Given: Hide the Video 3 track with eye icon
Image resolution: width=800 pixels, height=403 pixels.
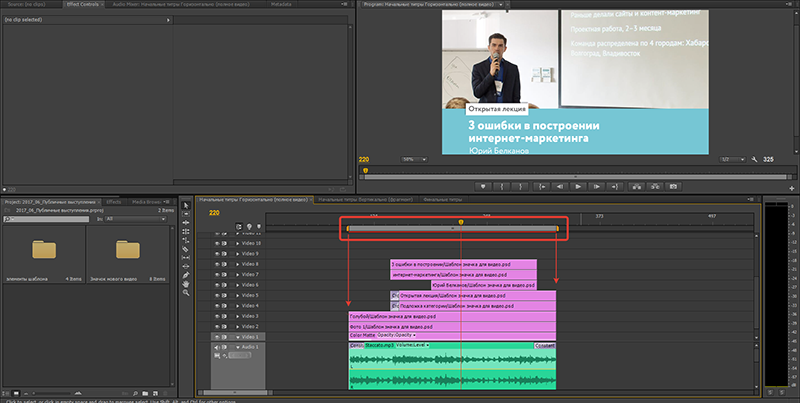Looking at the screenshot, I should [x=218, y=316].
